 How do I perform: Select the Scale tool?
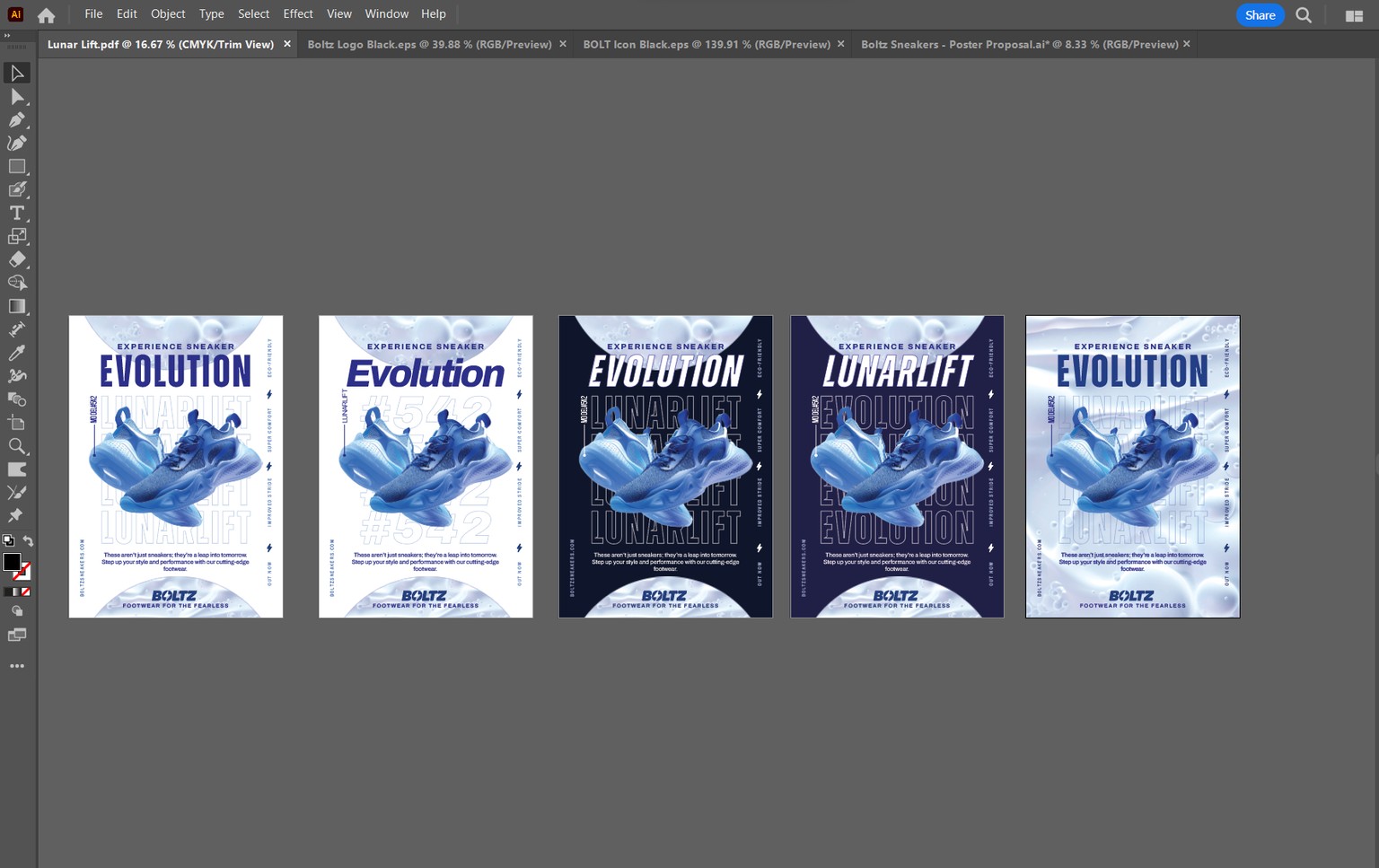pos(17,236)
